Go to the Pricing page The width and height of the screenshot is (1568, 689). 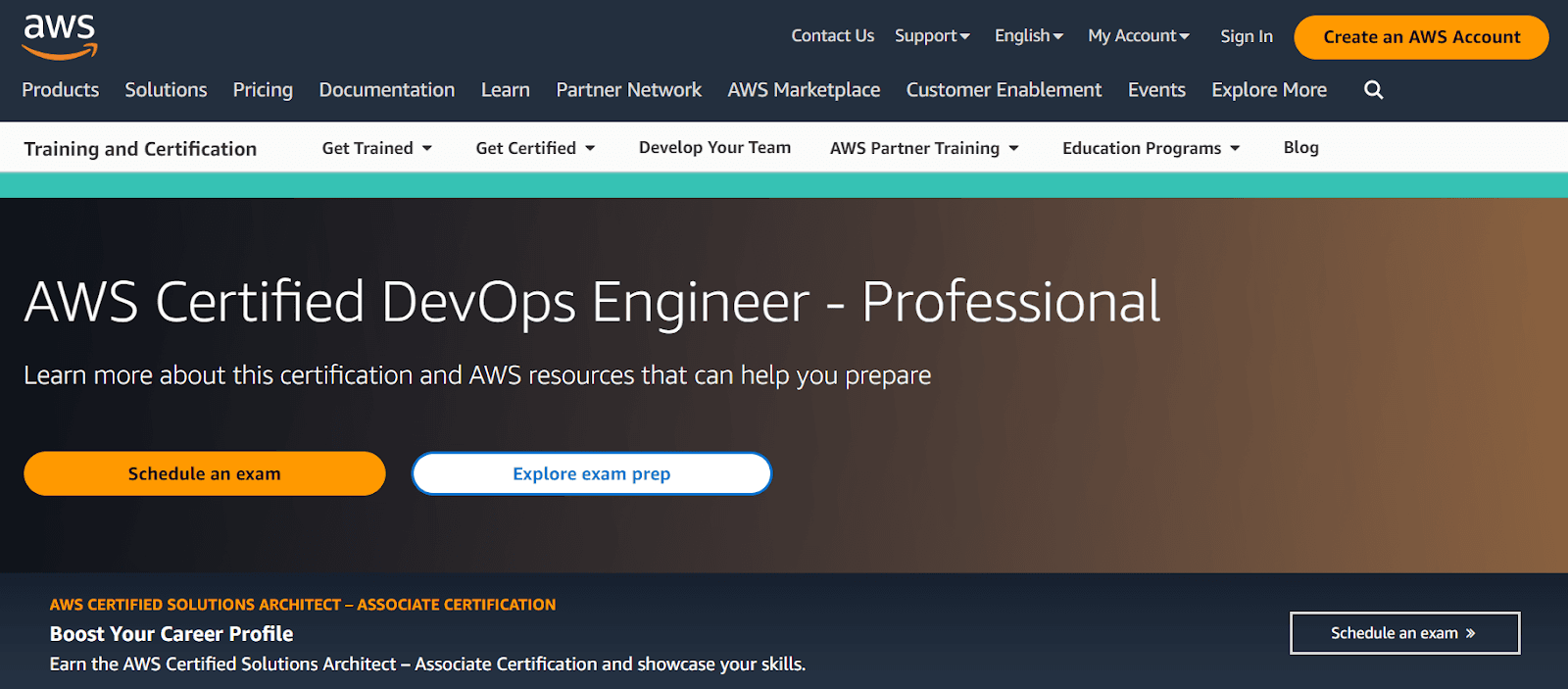[263, 90]
